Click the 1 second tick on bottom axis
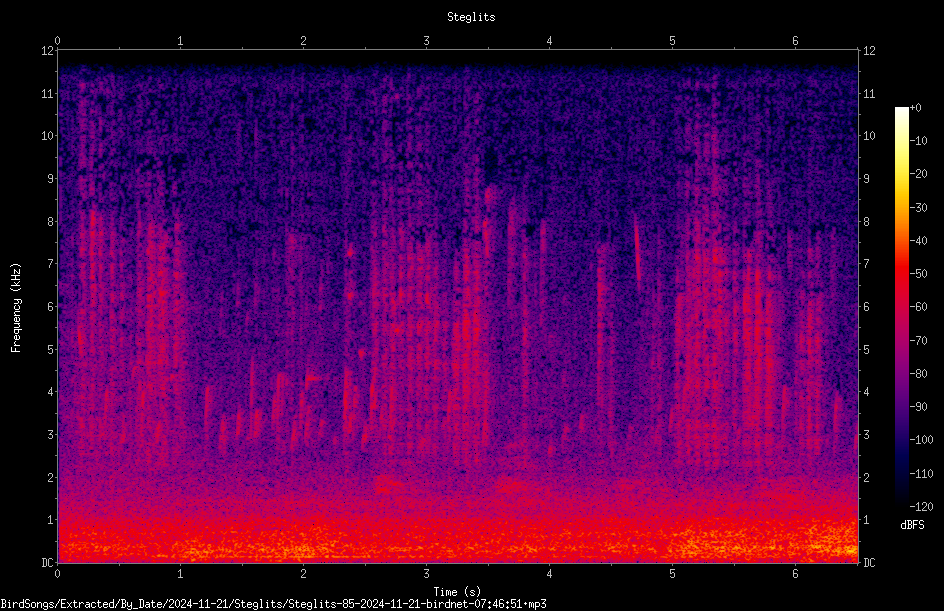The image size is (944, 611). (x=180, y=574)
